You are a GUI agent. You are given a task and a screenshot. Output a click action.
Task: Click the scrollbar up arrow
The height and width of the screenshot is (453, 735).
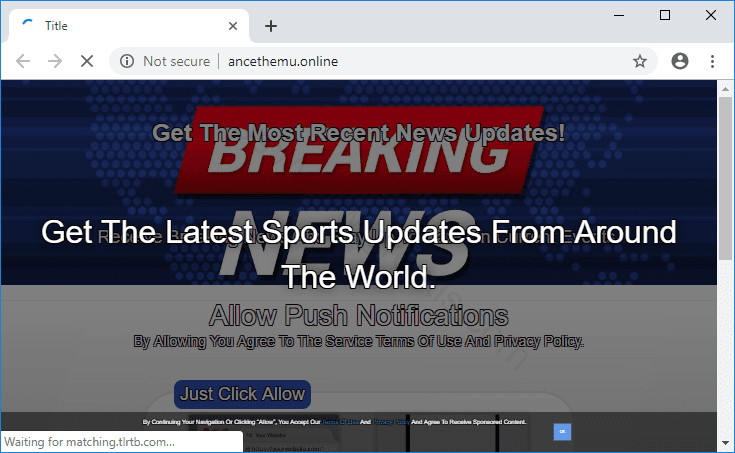pos(726,89)
